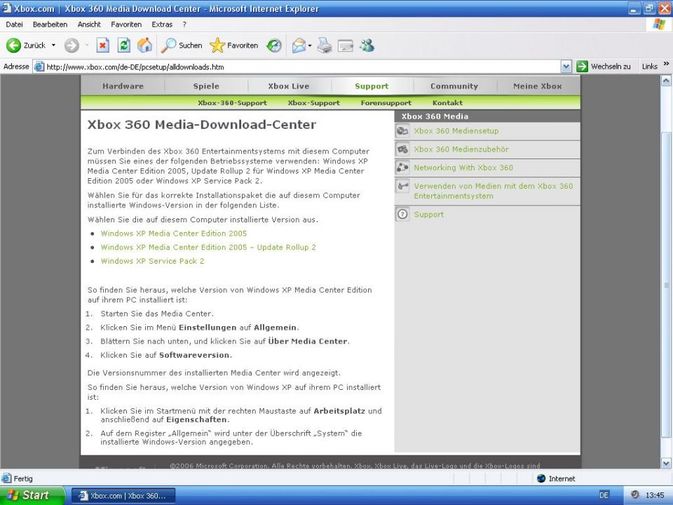The height and width of the screenshot is (505, 673).
Task: Click the Zurück back arrow icon
Action: click(13, 45)
